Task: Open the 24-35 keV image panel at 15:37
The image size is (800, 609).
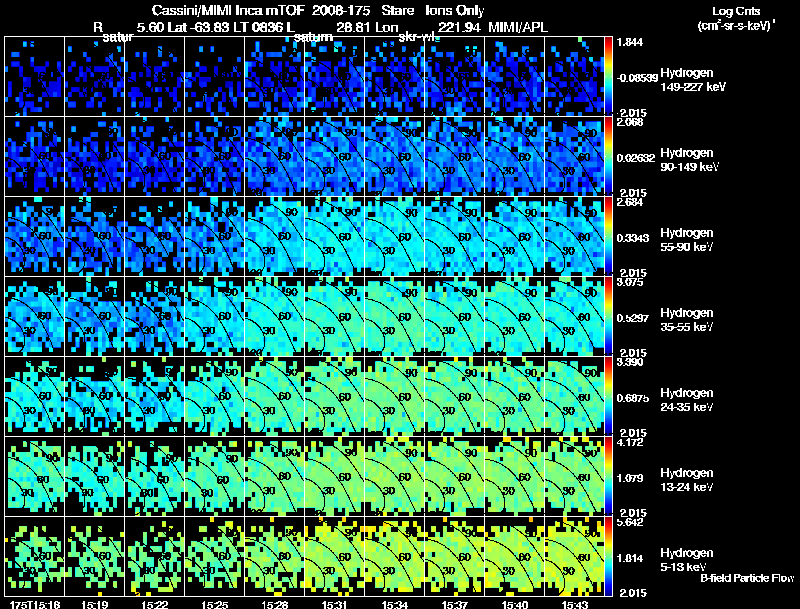Action: point(455,396)
